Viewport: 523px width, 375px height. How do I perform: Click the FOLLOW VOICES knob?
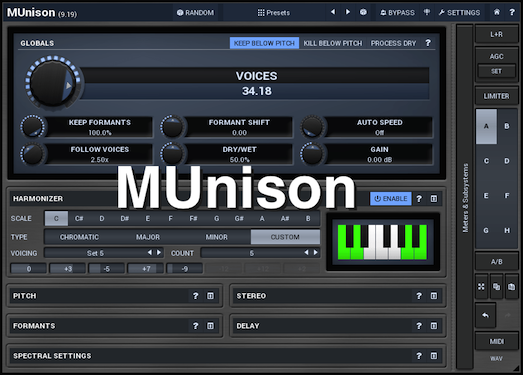(x=32, y=154)
